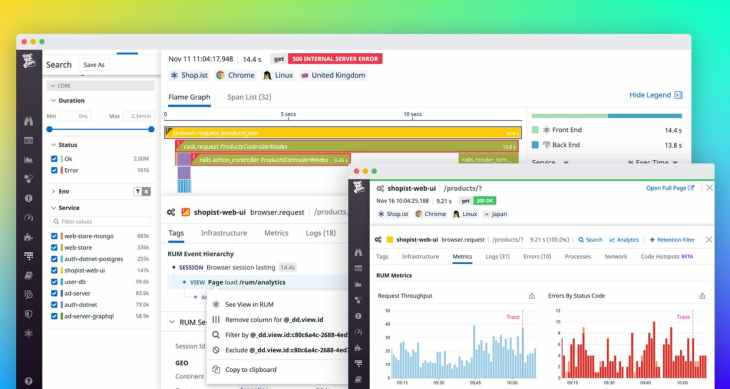Switch to the Span List (32) tab

pos(249,97)
